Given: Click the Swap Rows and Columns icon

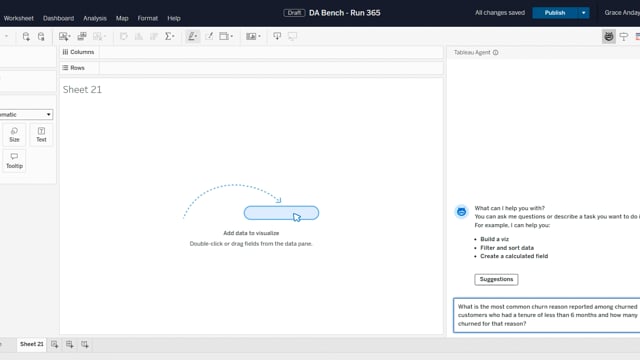Looking at the screenshot, I should (x=124, y=36).
